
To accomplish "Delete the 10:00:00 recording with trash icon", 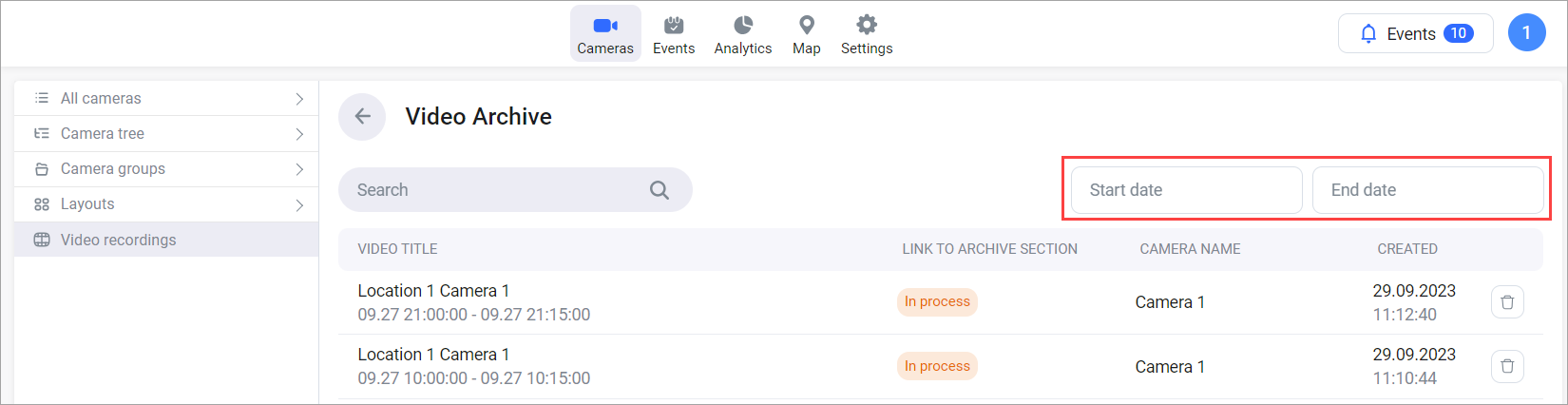I will pyautogui.click(x=1507, y=366).
